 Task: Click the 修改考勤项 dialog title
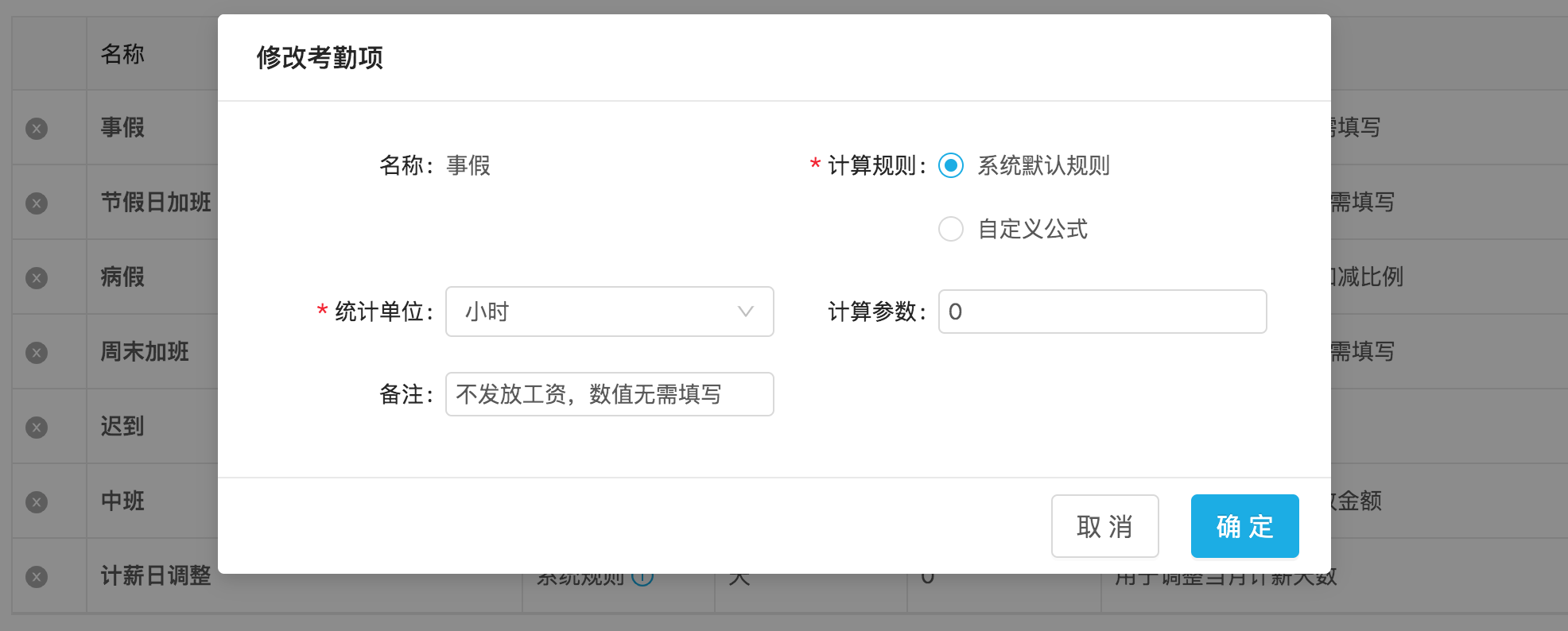pos(320,57)
